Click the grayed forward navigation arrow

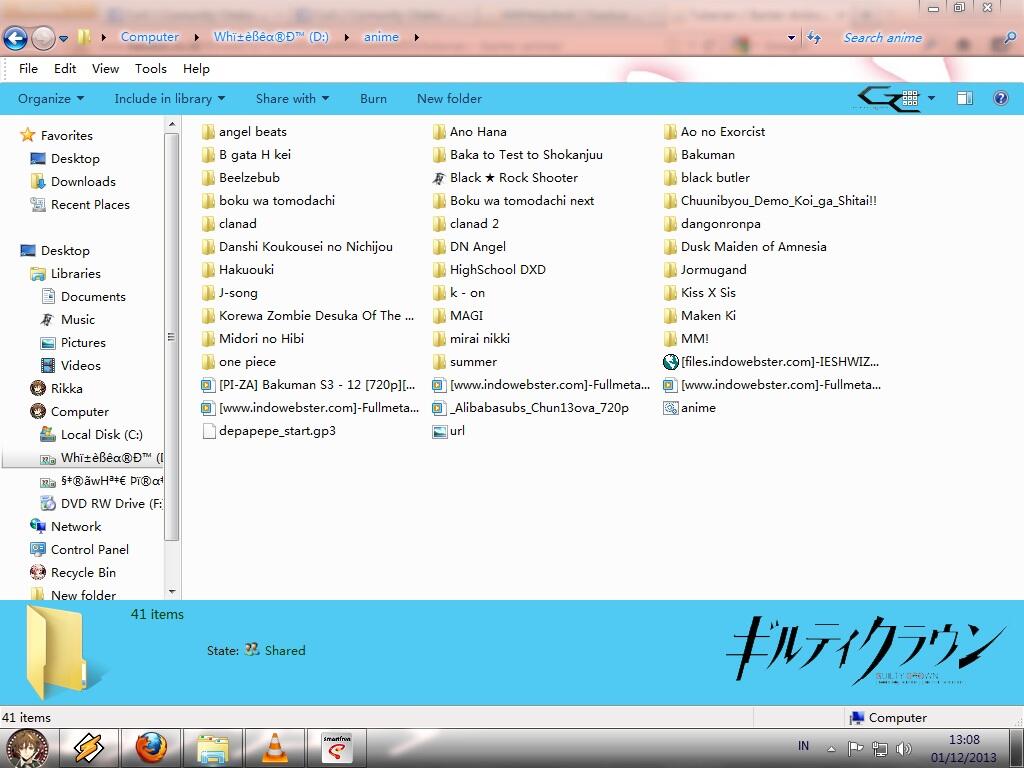point(43,38)
